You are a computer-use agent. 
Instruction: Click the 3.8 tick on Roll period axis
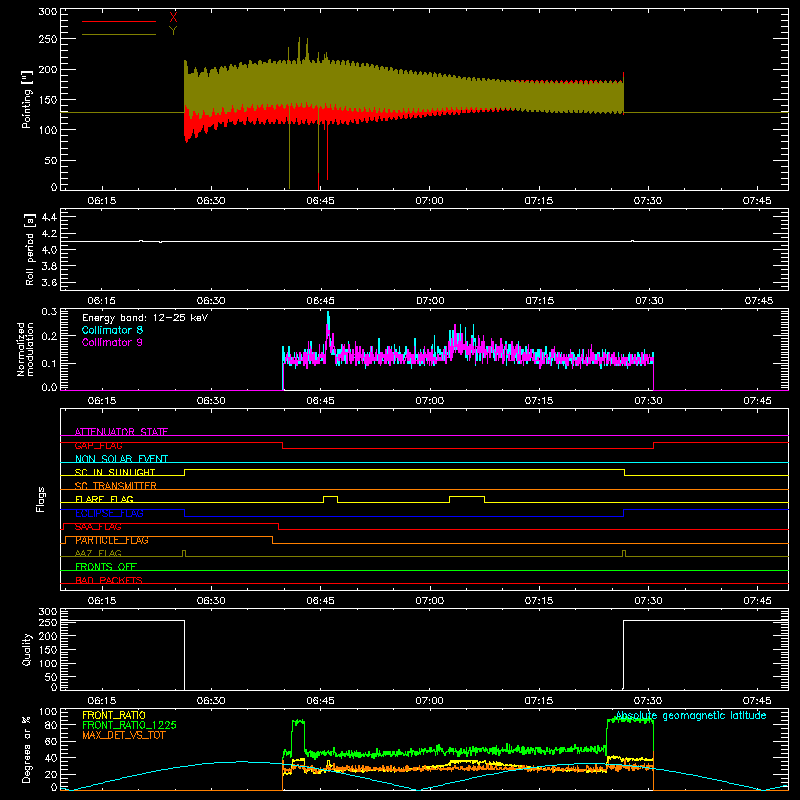(x=49, y=266)
